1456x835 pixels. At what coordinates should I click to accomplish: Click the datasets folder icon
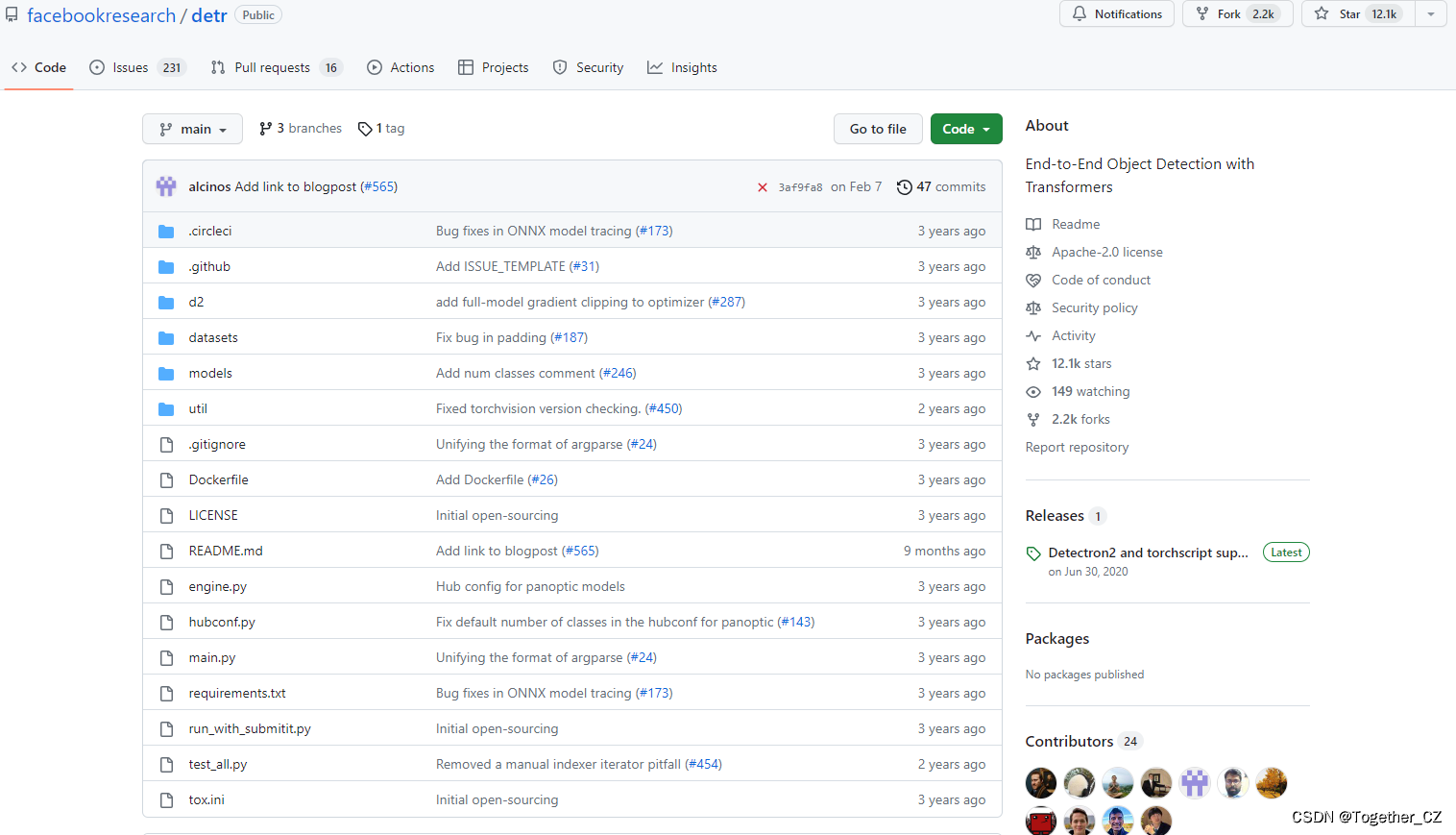click(166, 338)
